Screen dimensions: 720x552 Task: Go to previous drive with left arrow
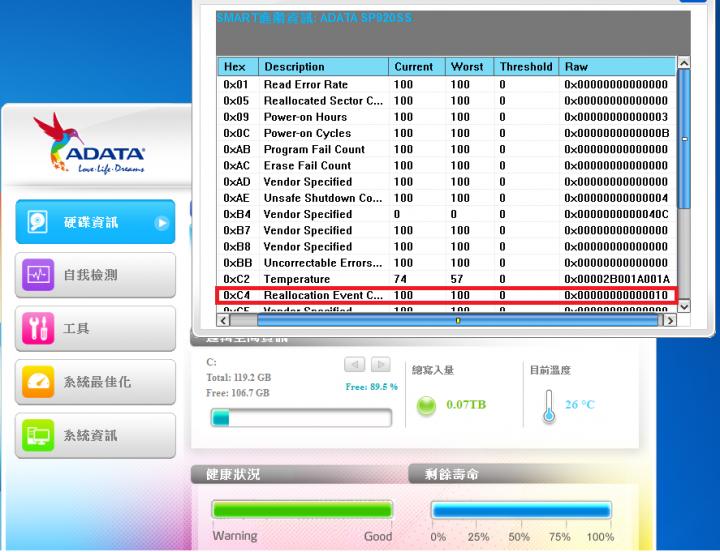[354, 364]
